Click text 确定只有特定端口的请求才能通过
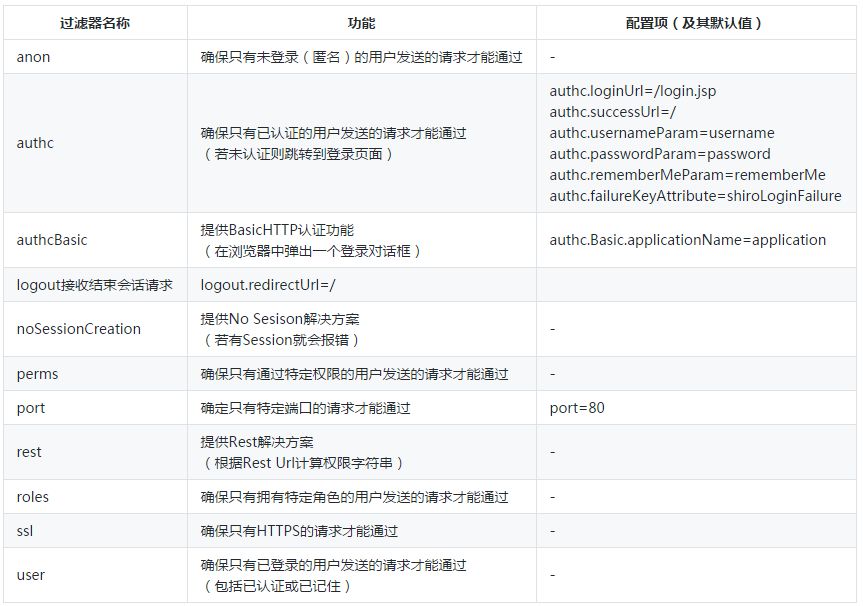863x606 pixels. coord(305,408)
